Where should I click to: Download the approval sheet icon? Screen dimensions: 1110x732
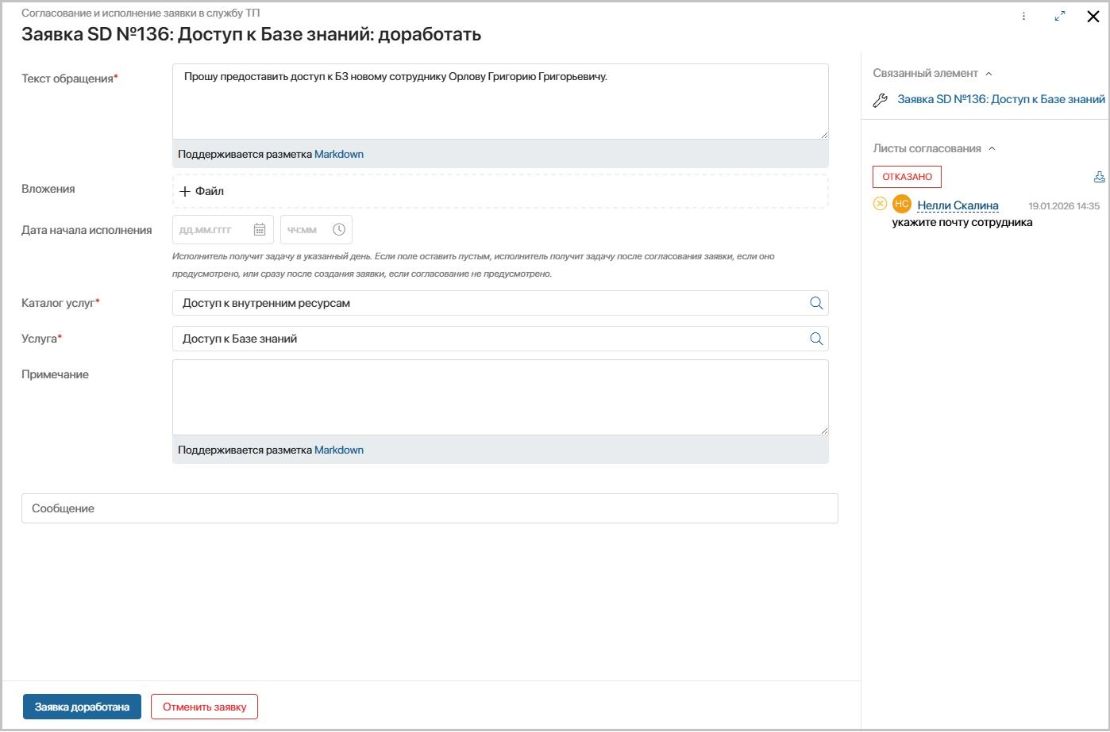(x=1099, y=176)
